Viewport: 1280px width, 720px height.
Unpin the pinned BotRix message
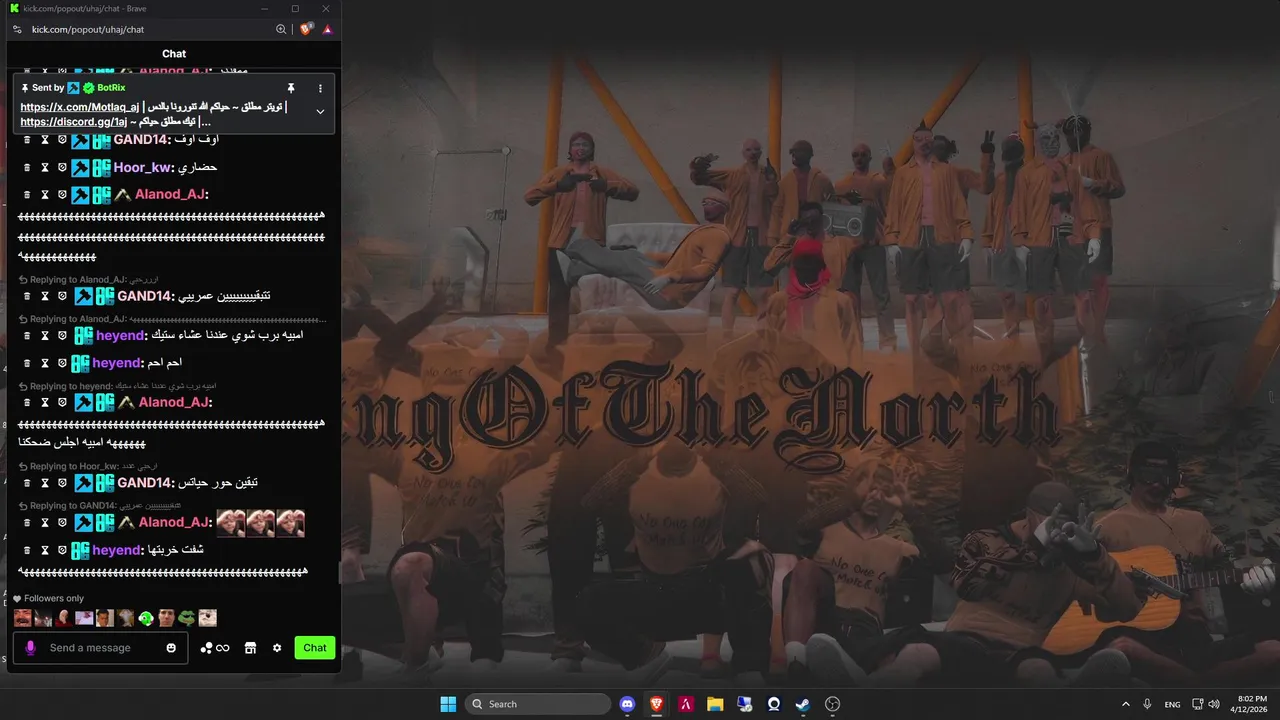tap(291, 88)
